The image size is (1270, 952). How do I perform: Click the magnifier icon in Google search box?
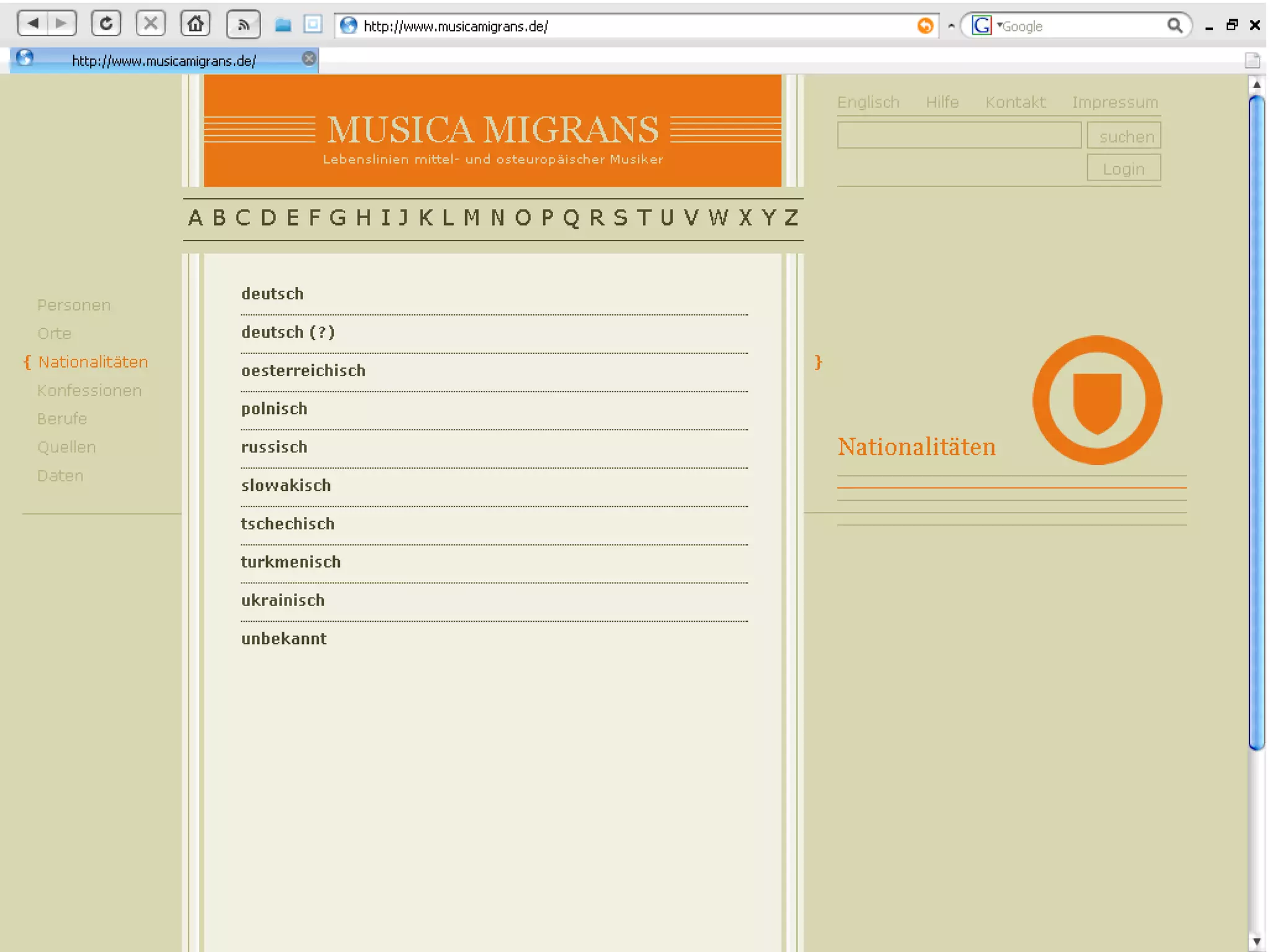[1174, 25]
